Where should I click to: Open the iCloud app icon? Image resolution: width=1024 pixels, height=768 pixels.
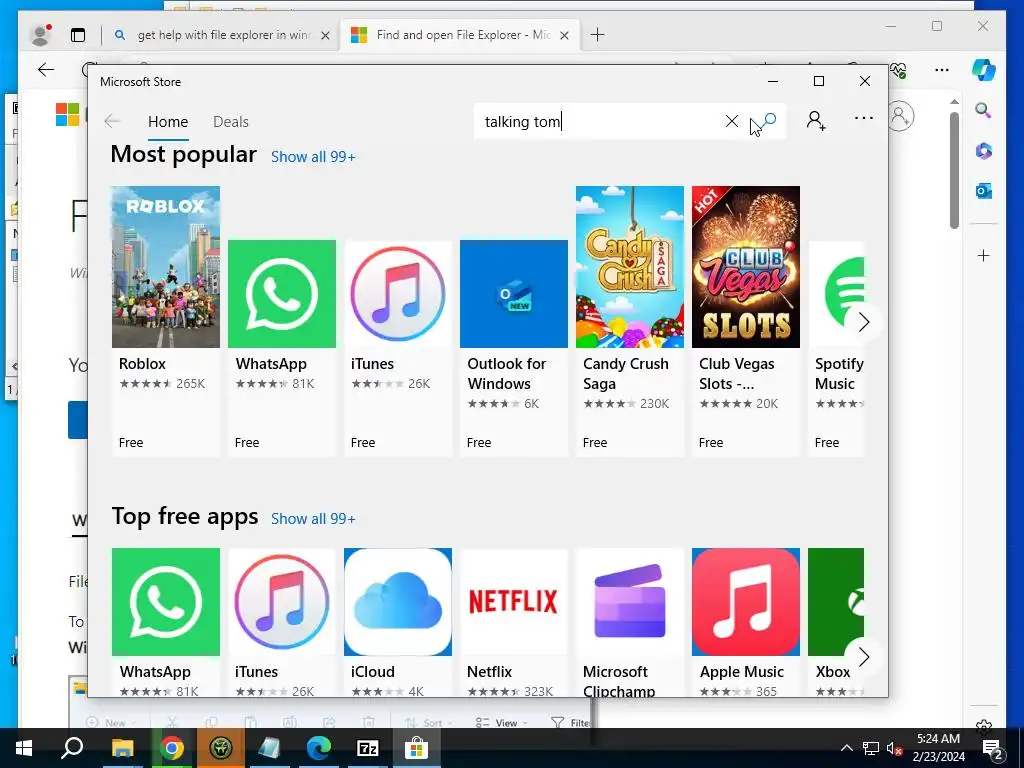[x=398, y=601]
